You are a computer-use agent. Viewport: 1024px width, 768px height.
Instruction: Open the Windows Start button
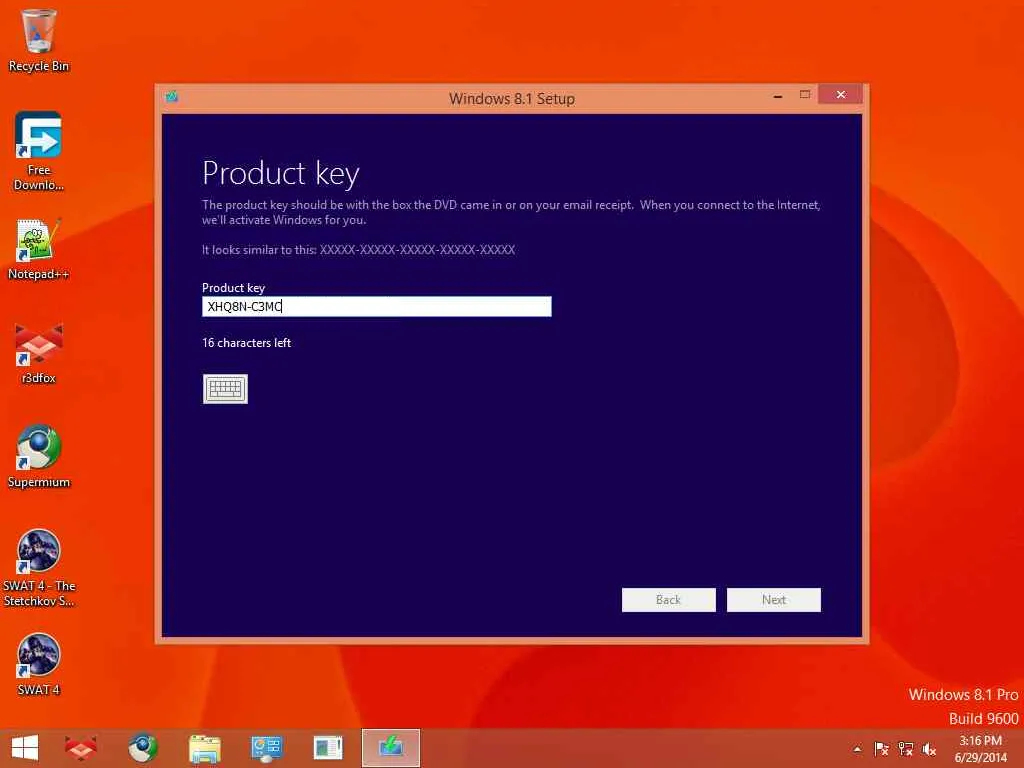point(25,748)
